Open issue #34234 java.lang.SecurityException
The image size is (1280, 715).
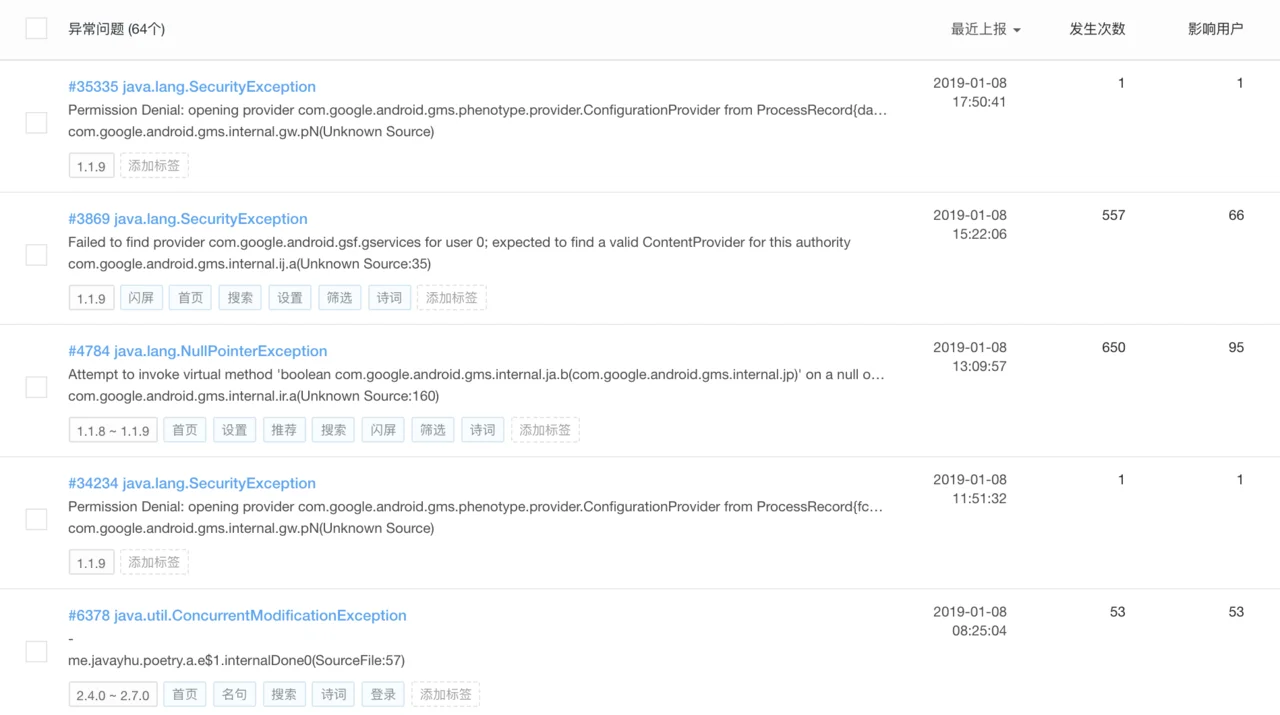(192, 483)
